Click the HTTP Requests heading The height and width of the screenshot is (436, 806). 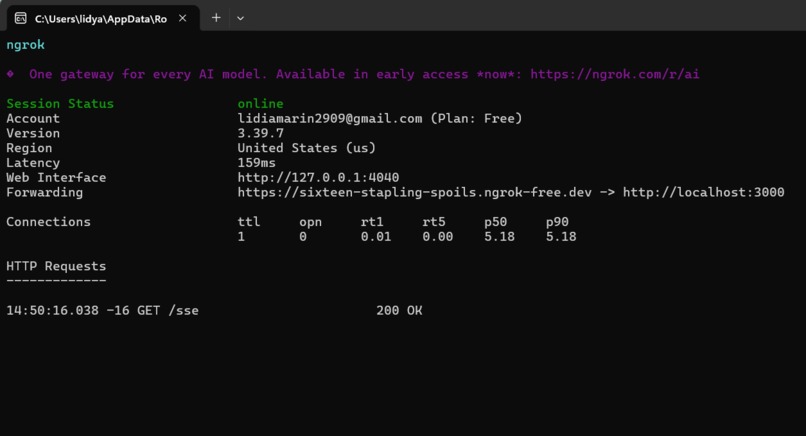pos(56,266)
